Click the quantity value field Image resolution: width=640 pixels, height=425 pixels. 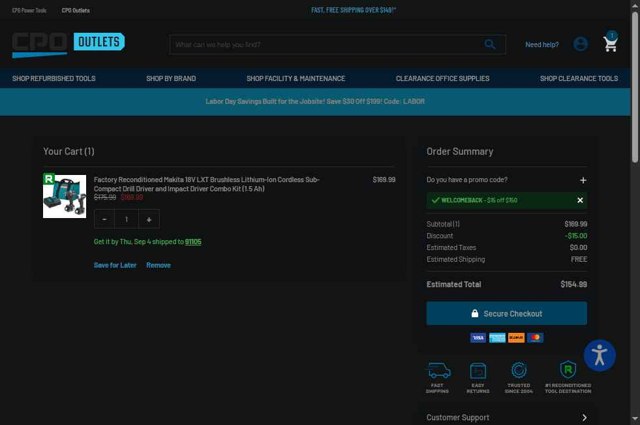pos(127,219)
